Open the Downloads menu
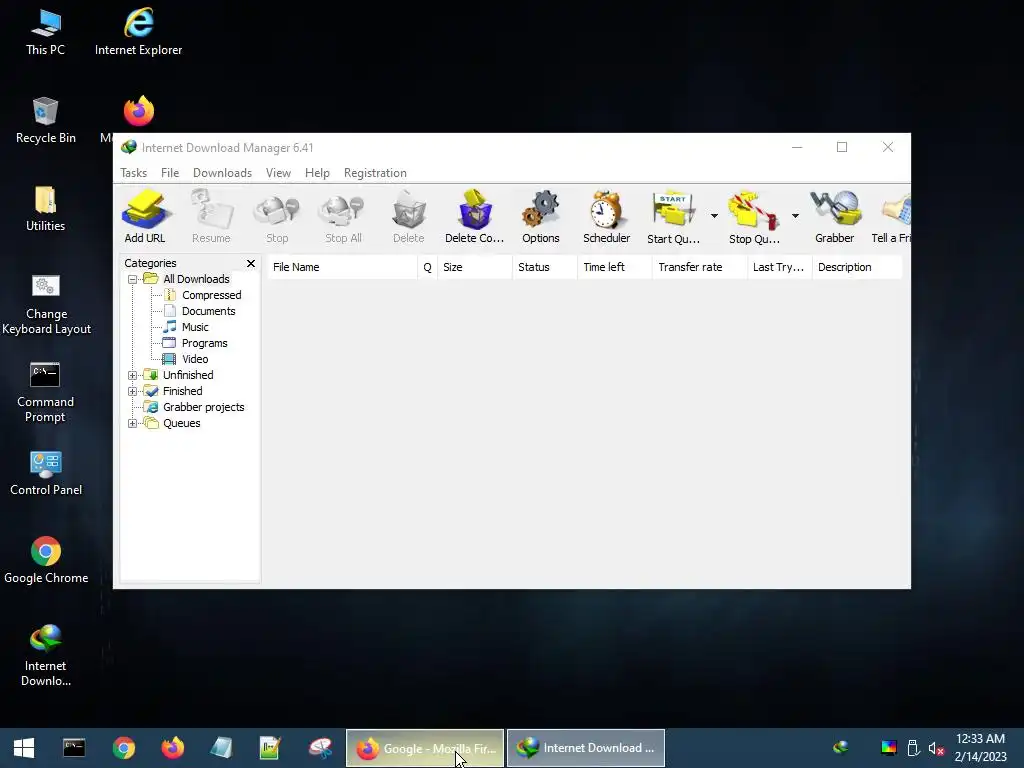The height and width of the screenshot is (768, 1024). 222,173
